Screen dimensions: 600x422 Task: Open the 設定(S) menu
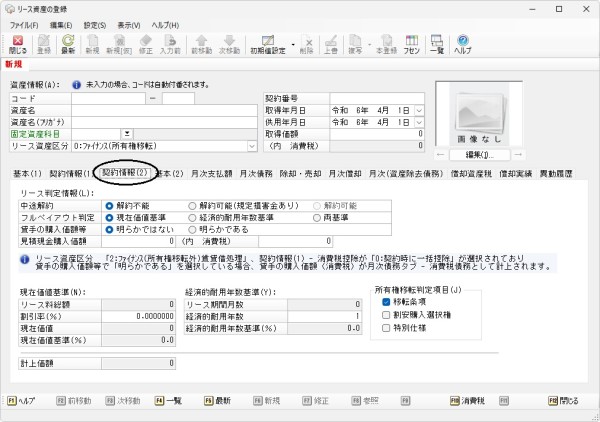pos(96,23)
